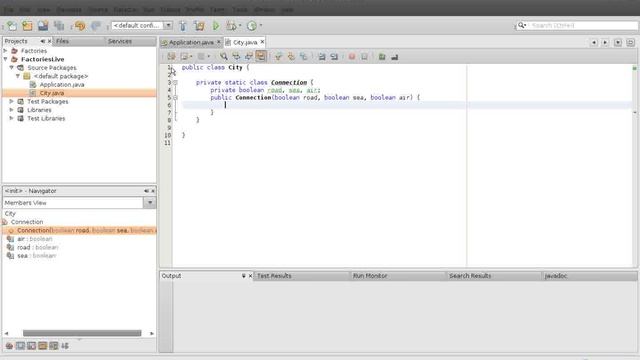This screenshot has height=360, width=640.
Task: Click the Clean and Build project icon
Action: 199,26
